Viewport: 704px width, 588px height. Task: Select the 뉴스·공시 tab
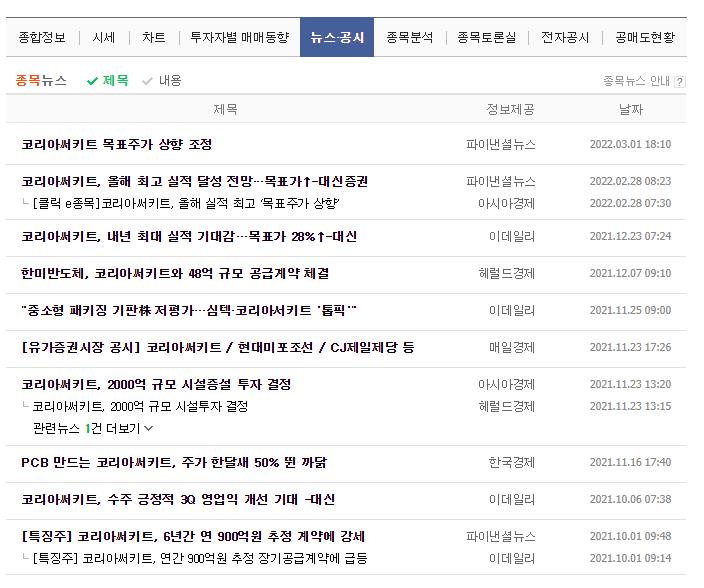[x=337, y=37]
